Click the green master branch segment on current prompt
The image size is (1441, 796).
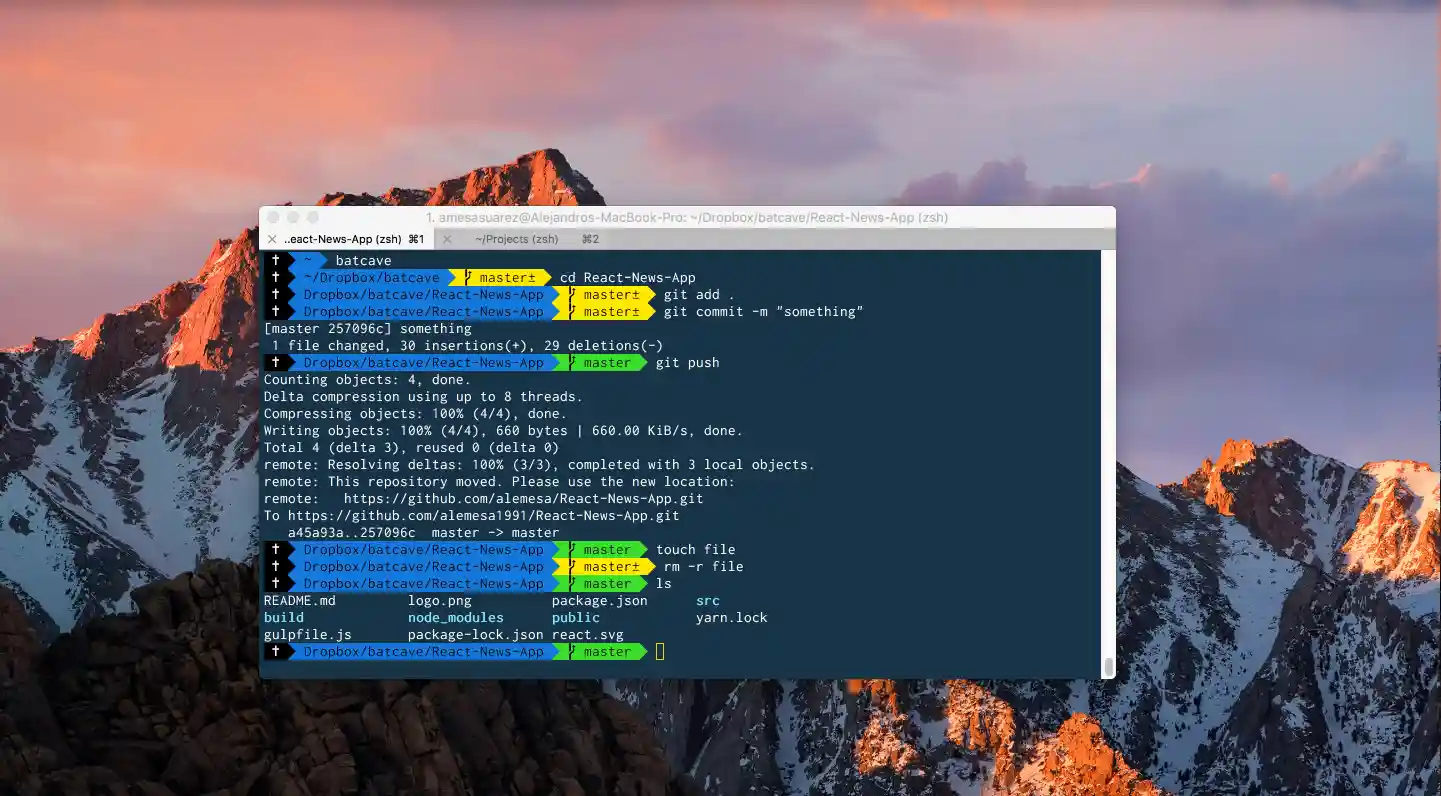[600, 652]
